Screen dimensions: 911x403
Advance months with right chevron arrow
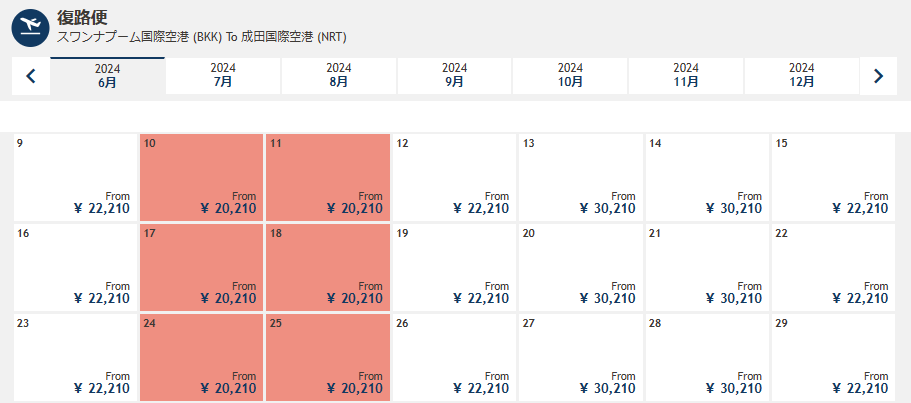click(x=879, y=76)
